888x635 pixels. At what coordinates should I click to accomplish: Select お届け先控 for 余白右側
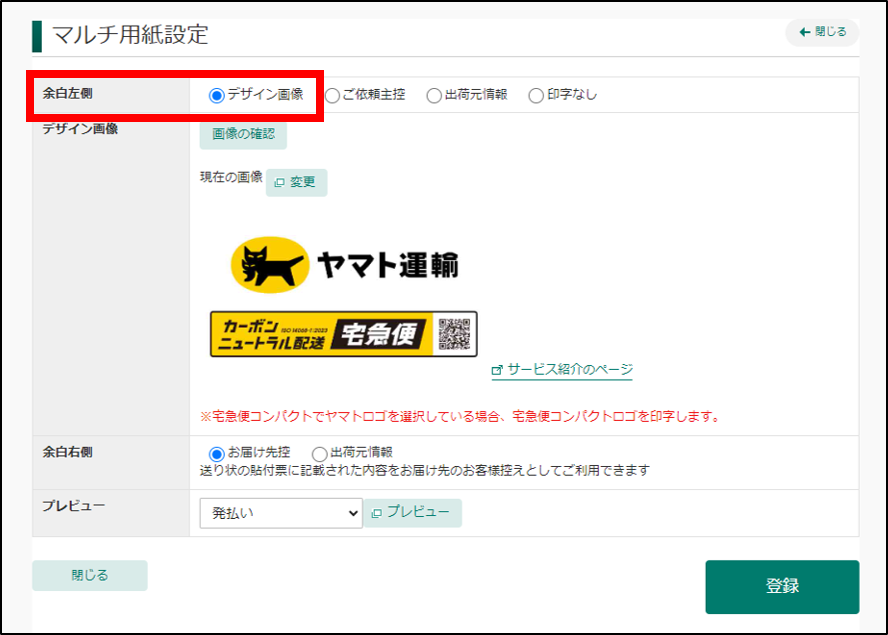[x=216, y=454]
